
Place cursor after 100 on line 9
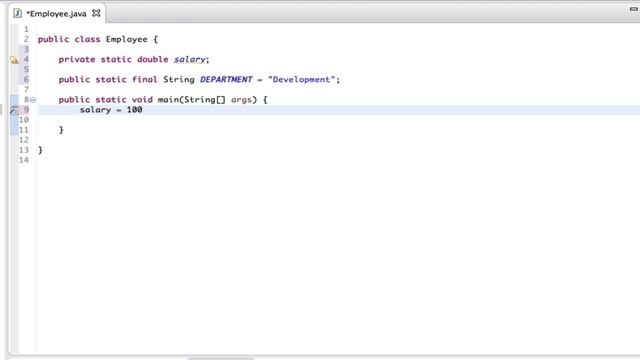[143, 110]
